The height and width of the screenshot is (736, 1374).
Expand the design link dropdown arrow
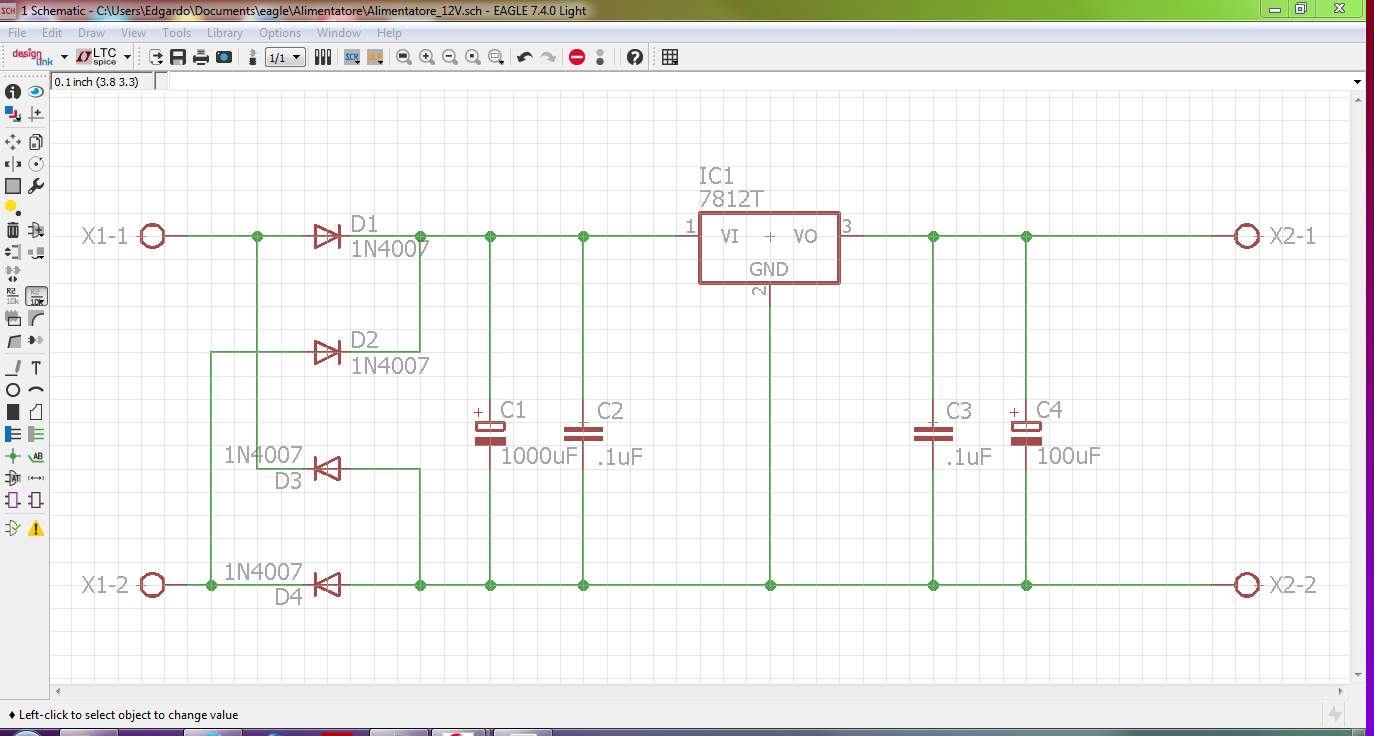[64, 57]
